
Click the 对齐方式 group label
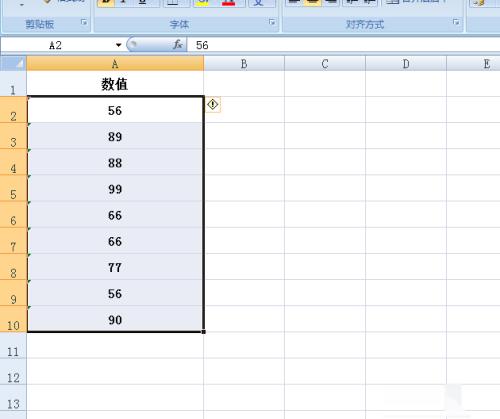tap(365, 24)
